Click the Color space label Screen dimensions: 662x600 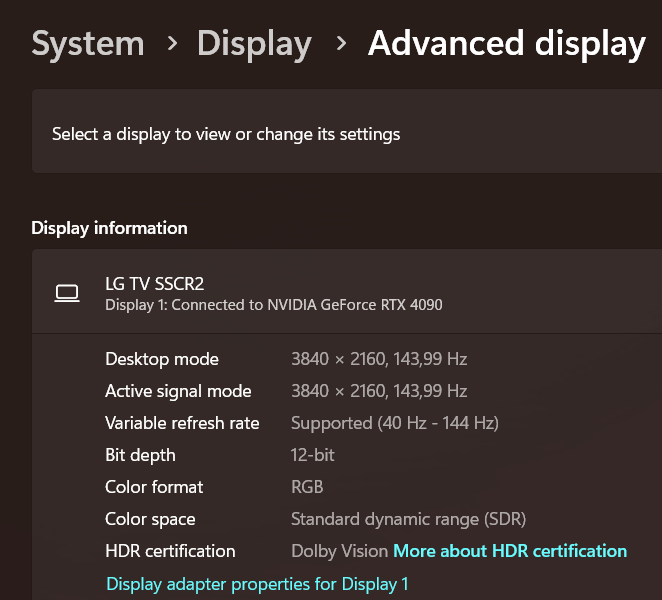150,519
